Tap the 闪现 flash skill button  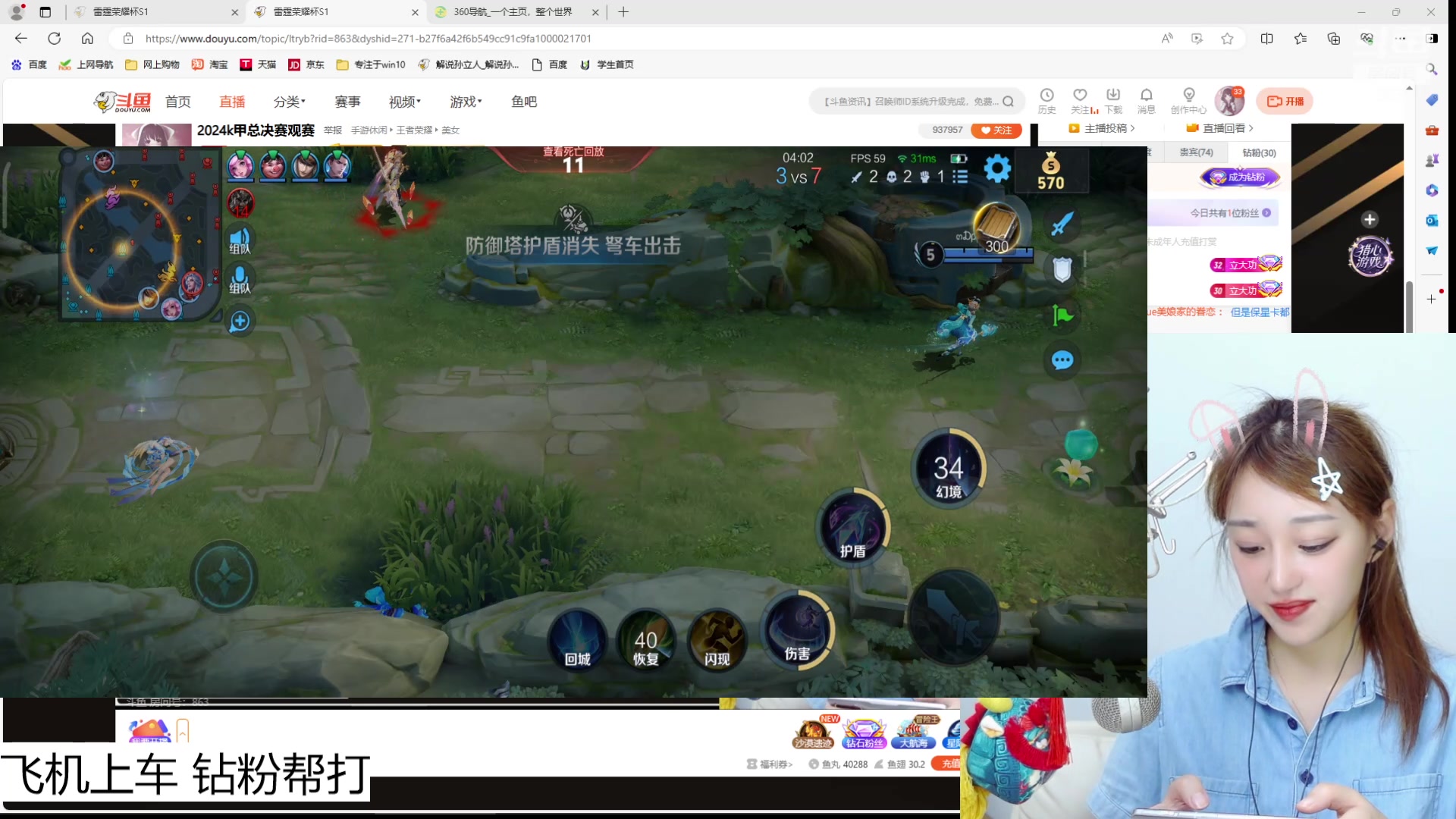coord(717,640)
